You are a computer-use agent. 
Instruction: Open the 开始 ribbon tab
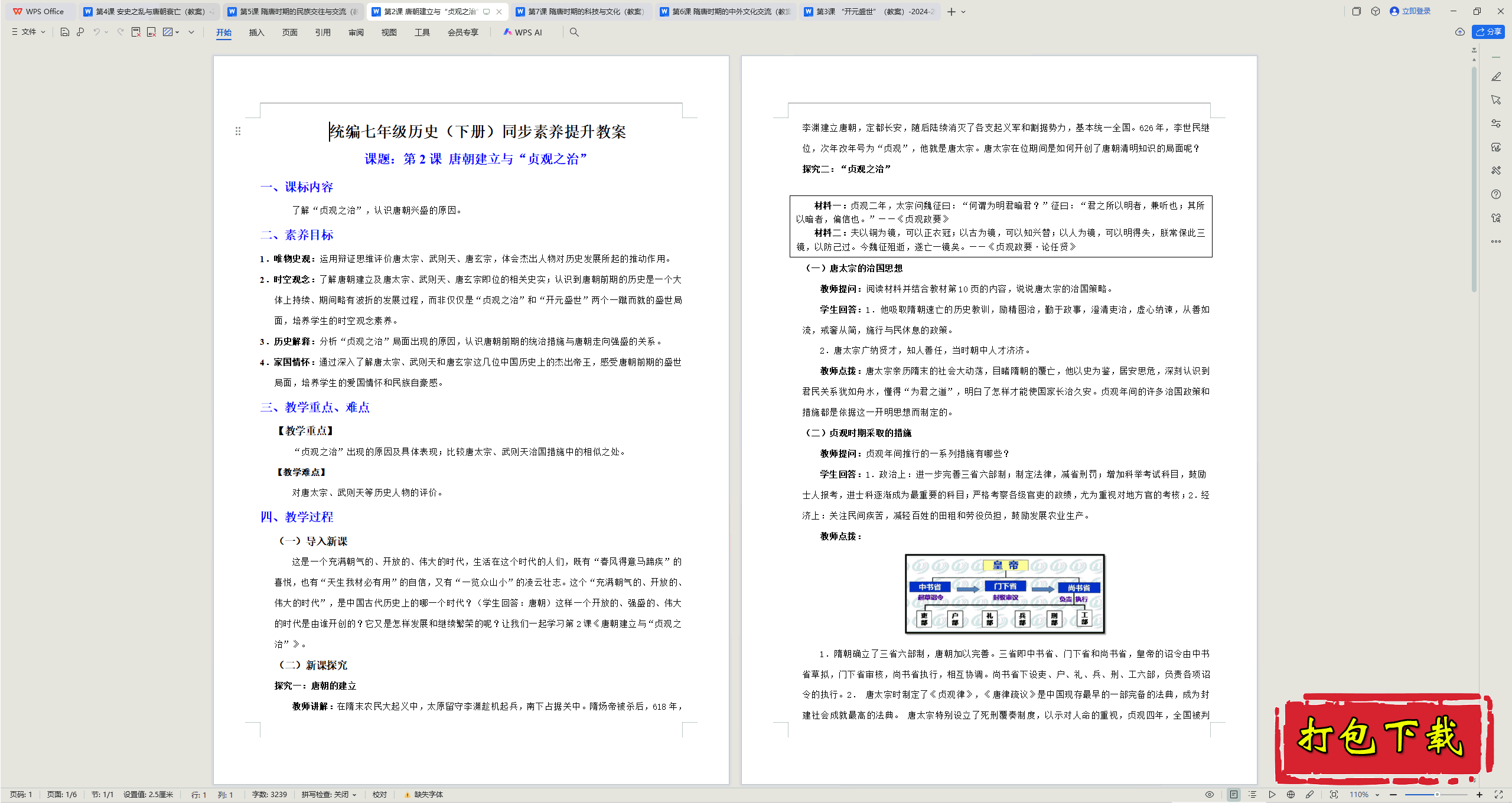[224, 32]
